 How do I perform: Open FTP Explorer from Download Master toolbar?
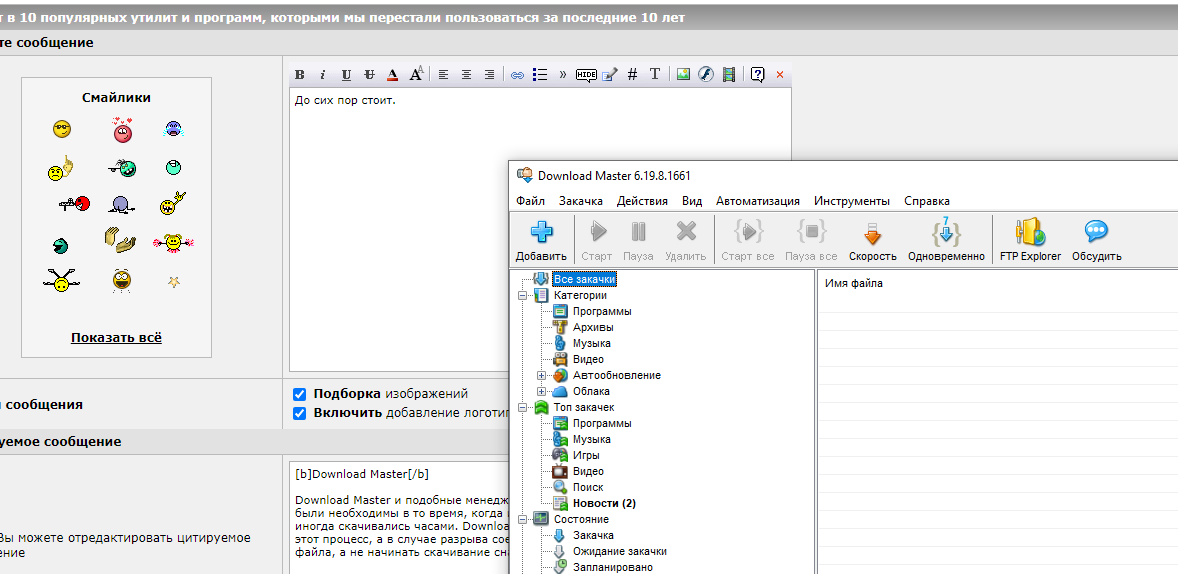click(x=1031, y=240)
